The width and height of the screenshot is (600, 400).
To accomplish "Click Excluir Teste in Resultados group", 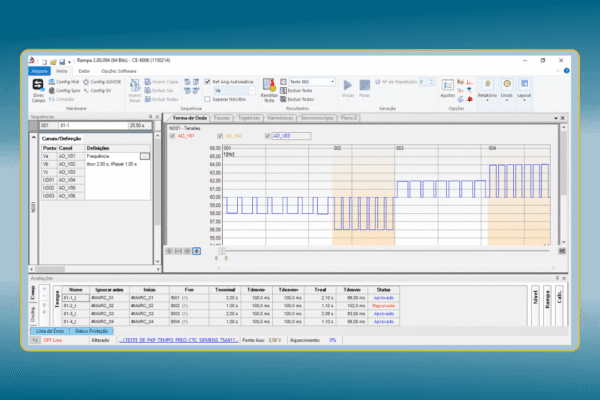I will click(296, 91).
